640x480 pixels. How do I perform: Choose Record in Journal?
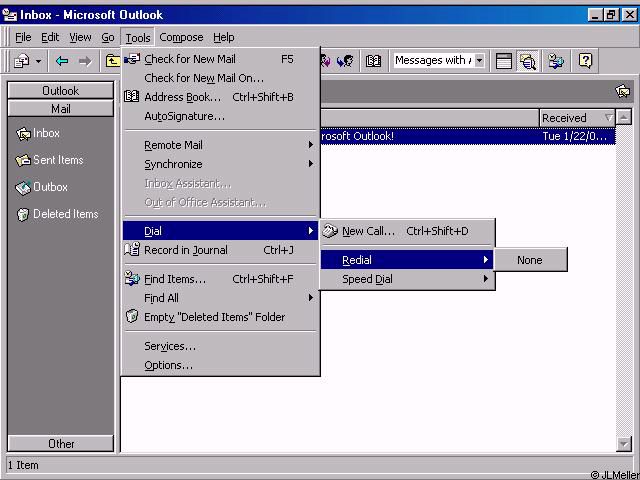click(220, 250)
